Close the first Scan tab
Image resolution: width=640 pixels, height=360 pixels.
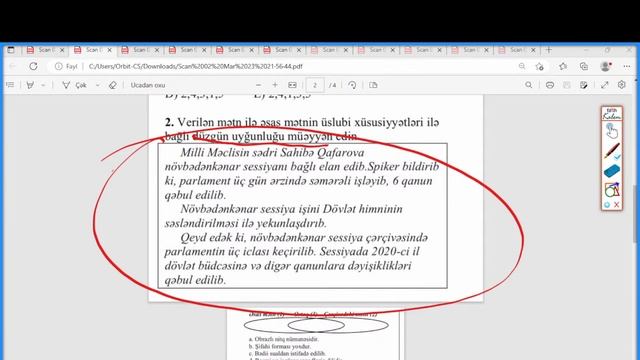tap(62, 50)
